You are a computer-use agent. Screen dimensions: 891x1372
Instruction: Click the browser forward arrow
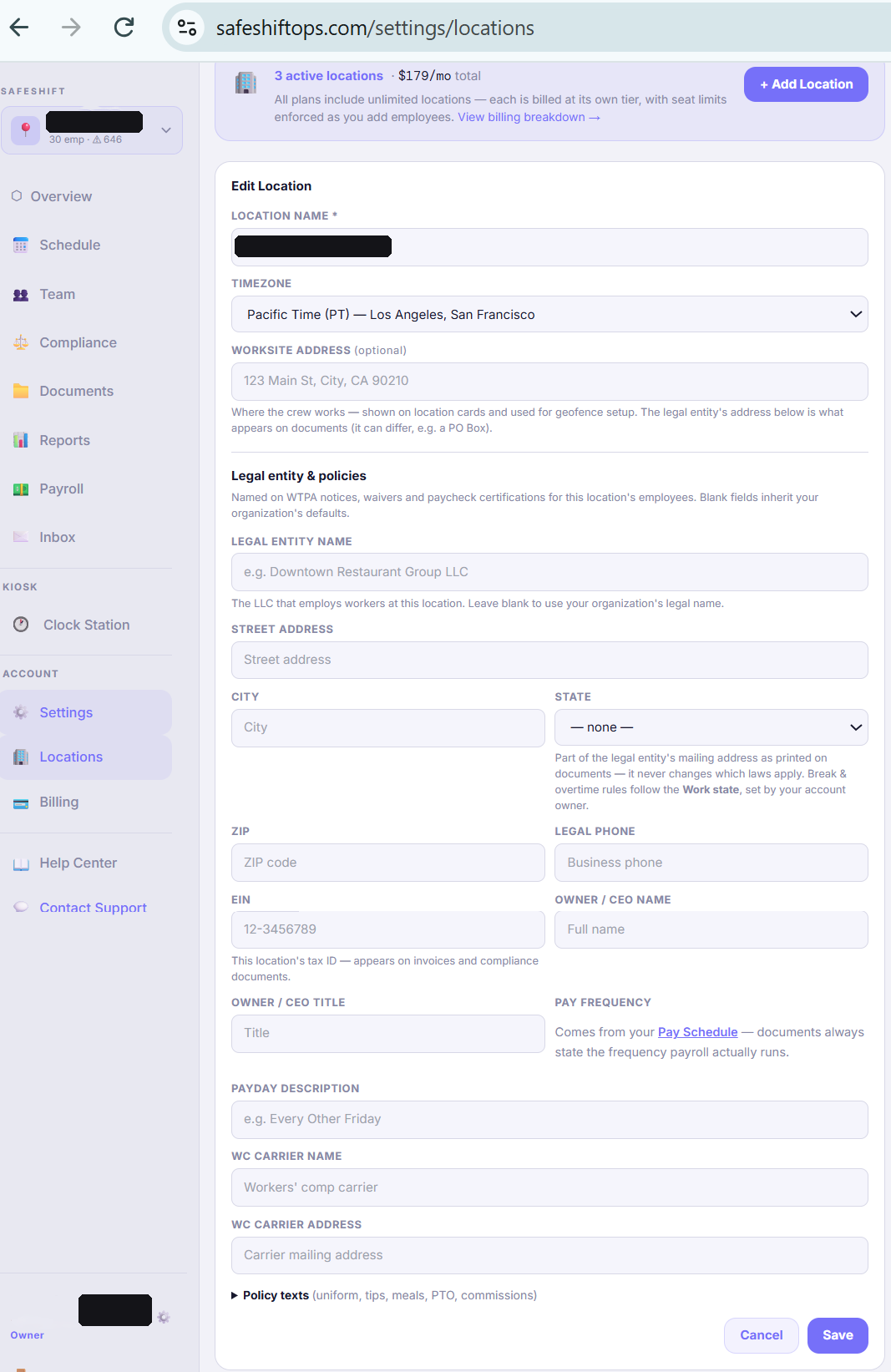(x=71, y=28)
